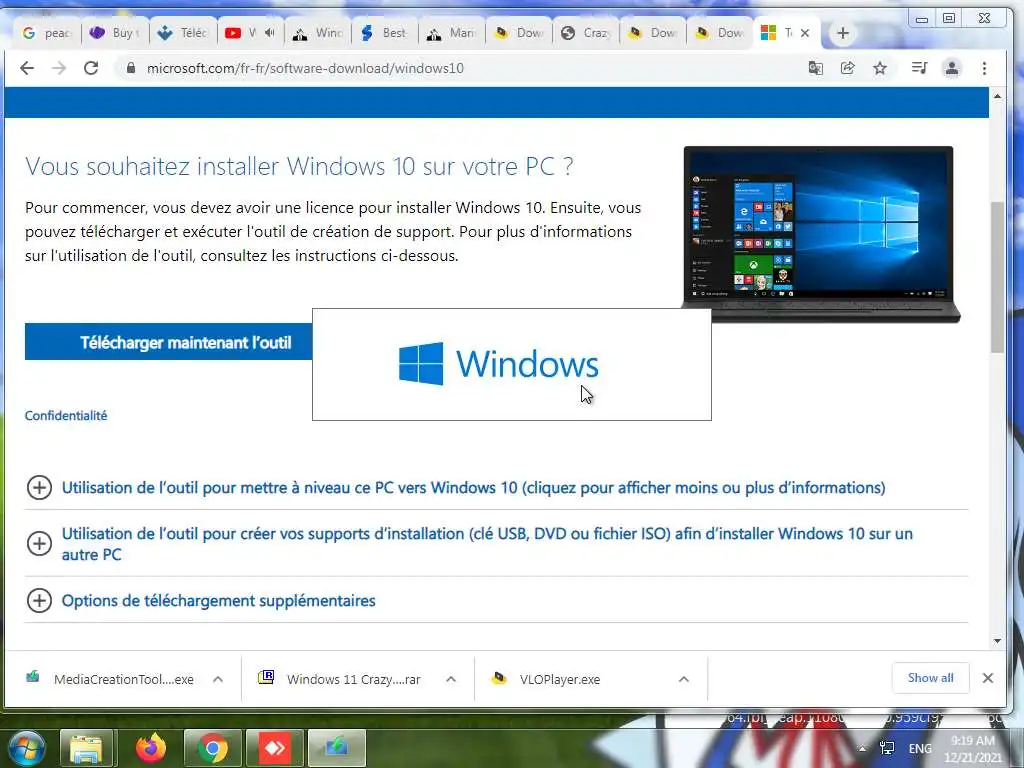Show hidden system tray icons

(863, 749)
